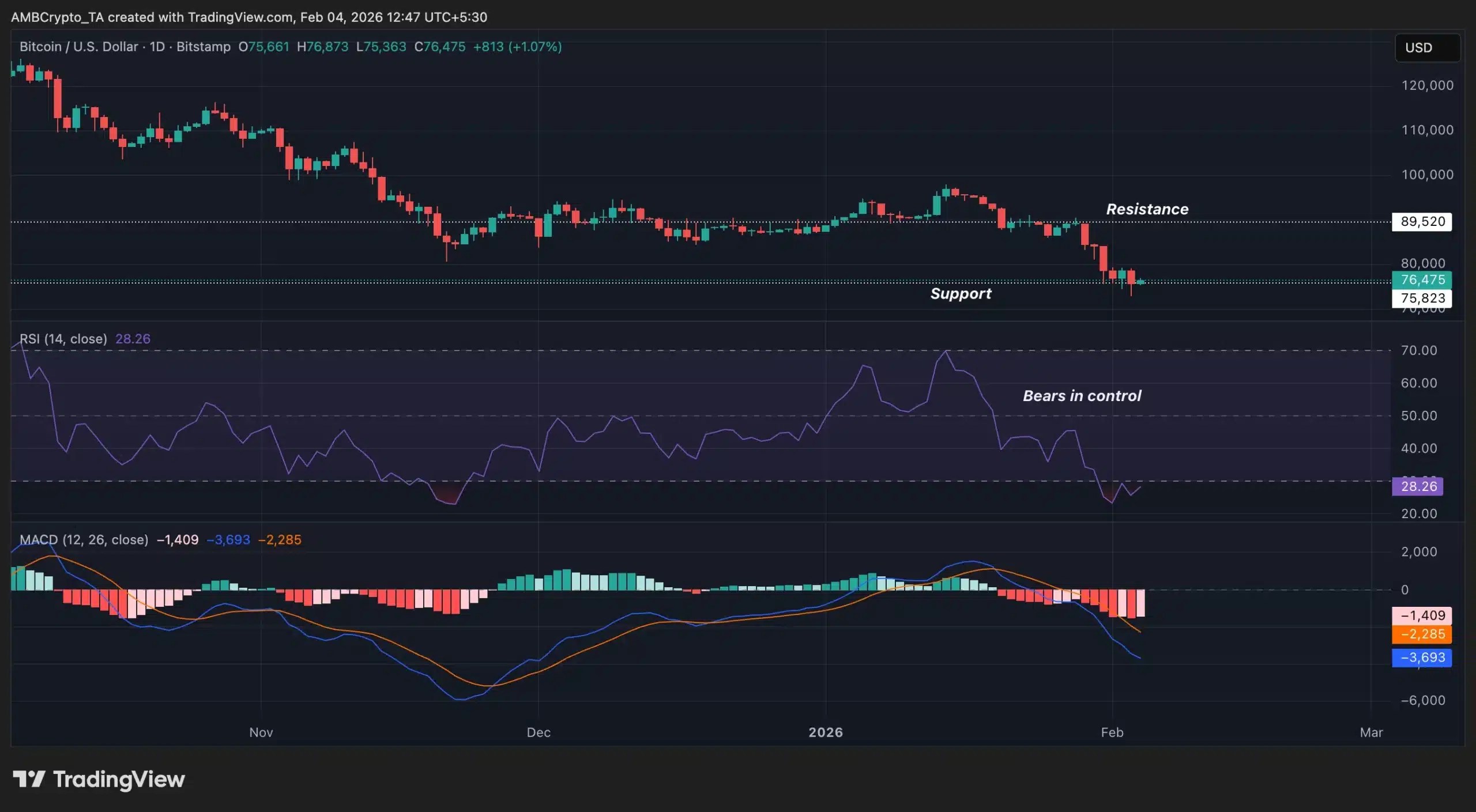Click the close value C76,475 in OHLC readout
This screenshot has width=1476, height=812.
pos(441,47)
